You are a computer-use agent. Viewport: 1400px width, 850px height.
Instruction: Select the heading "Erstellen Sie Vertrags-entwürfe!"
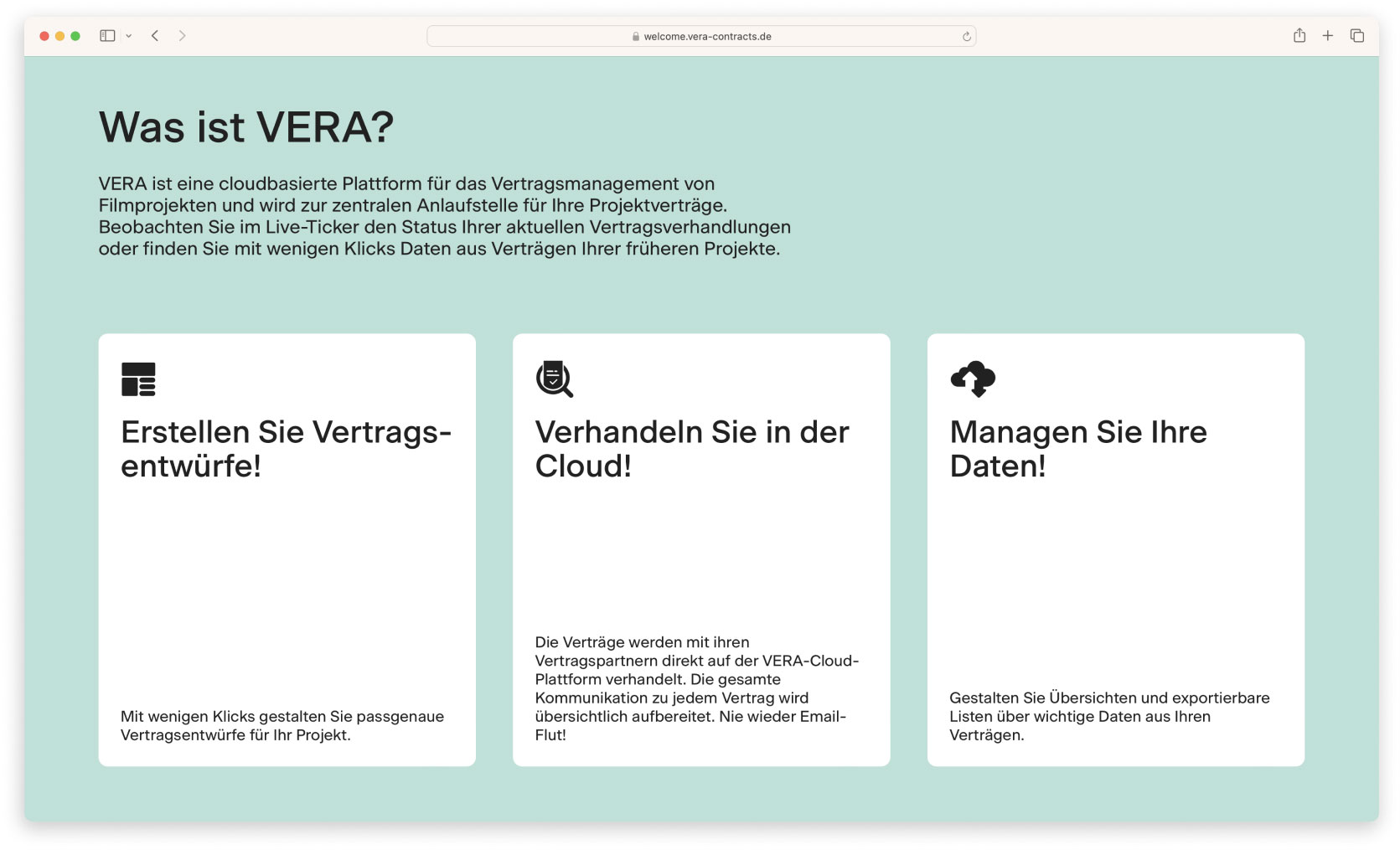point(286,449)
